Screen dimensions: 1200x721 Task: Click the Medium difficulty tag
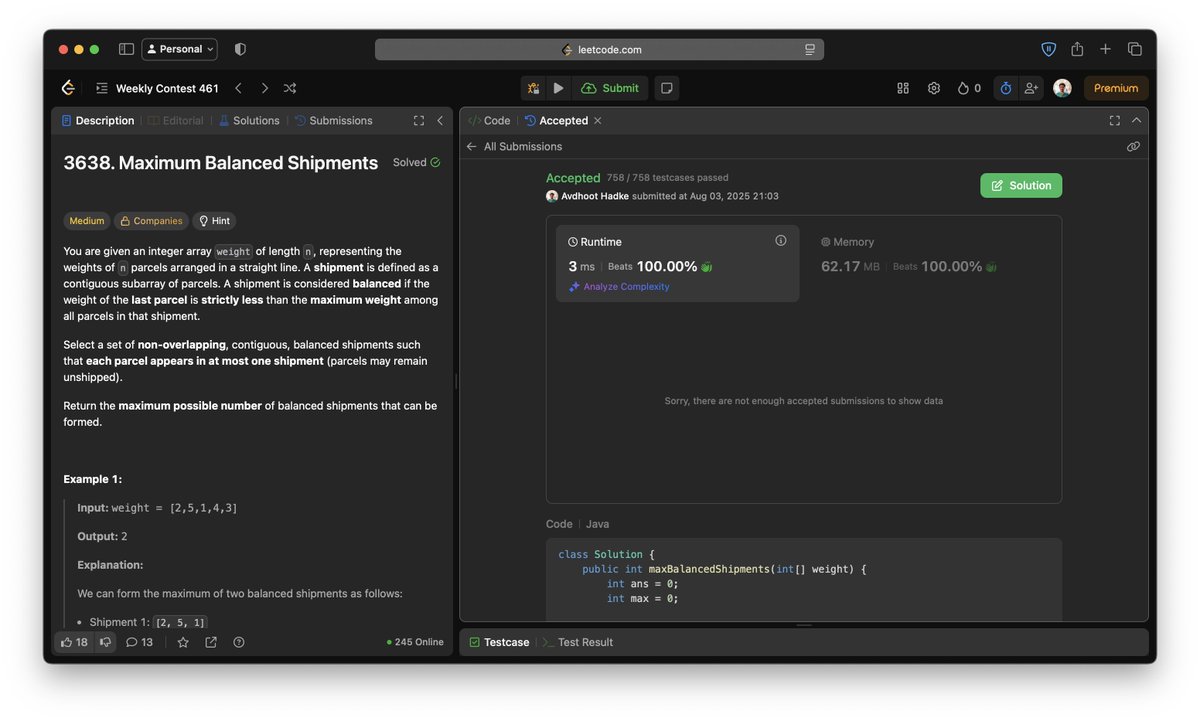[87, 221]
